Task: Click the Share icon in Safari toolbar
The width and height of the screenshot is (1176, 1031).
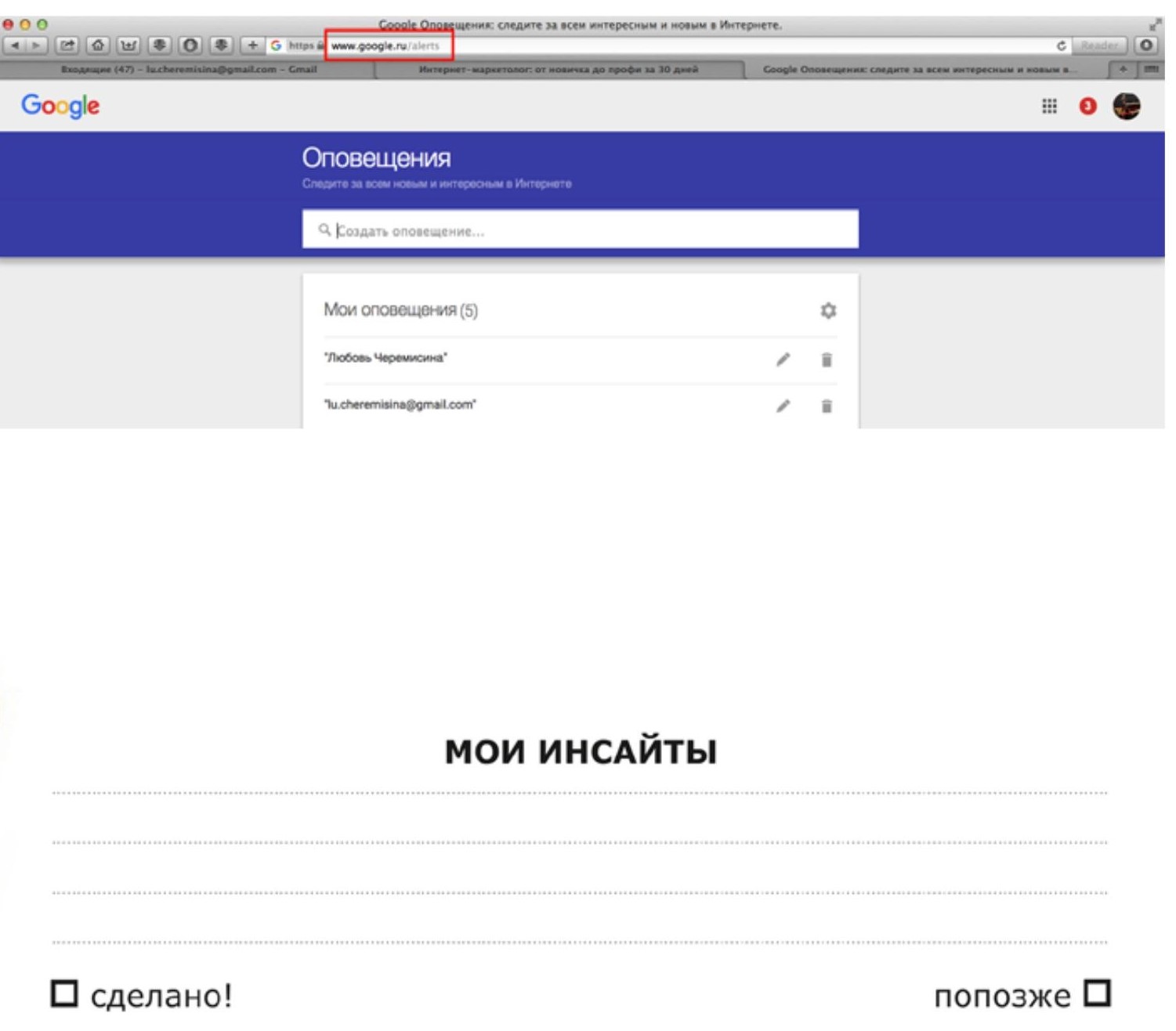Action: (x=67, y=45)
